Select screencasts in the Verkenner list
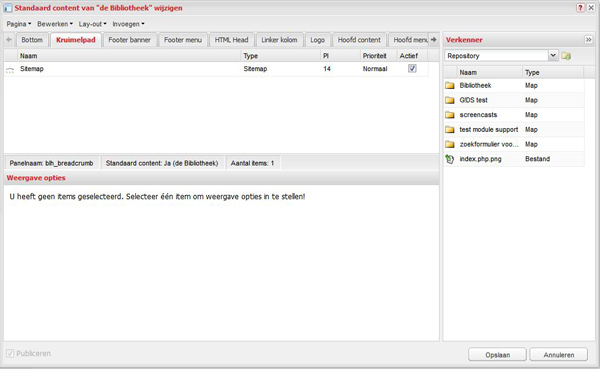This screenshot has width=600, height=369. [478, 115]
